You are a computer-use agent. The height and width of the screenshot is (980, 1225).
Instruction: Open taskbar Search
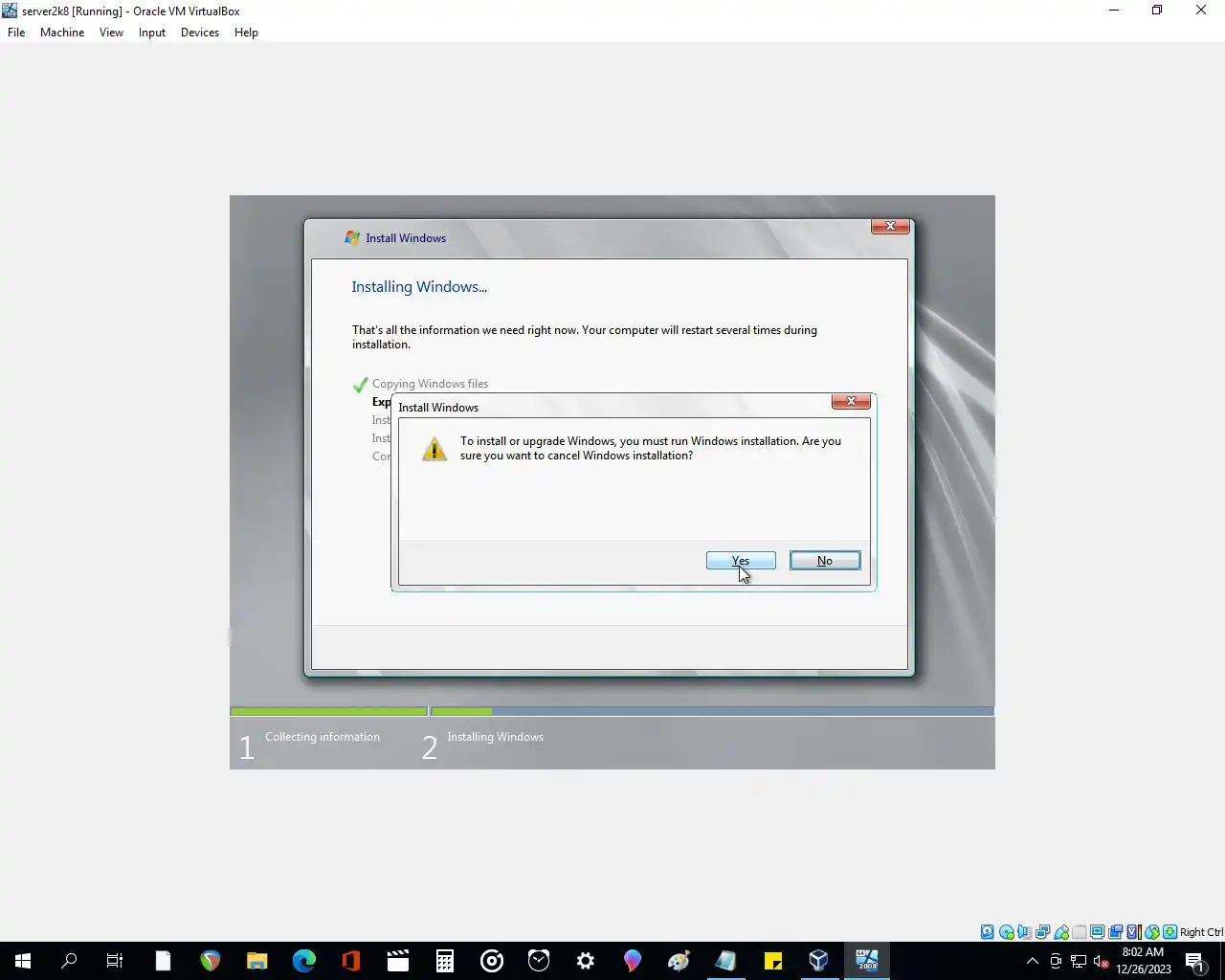point(69,961)
